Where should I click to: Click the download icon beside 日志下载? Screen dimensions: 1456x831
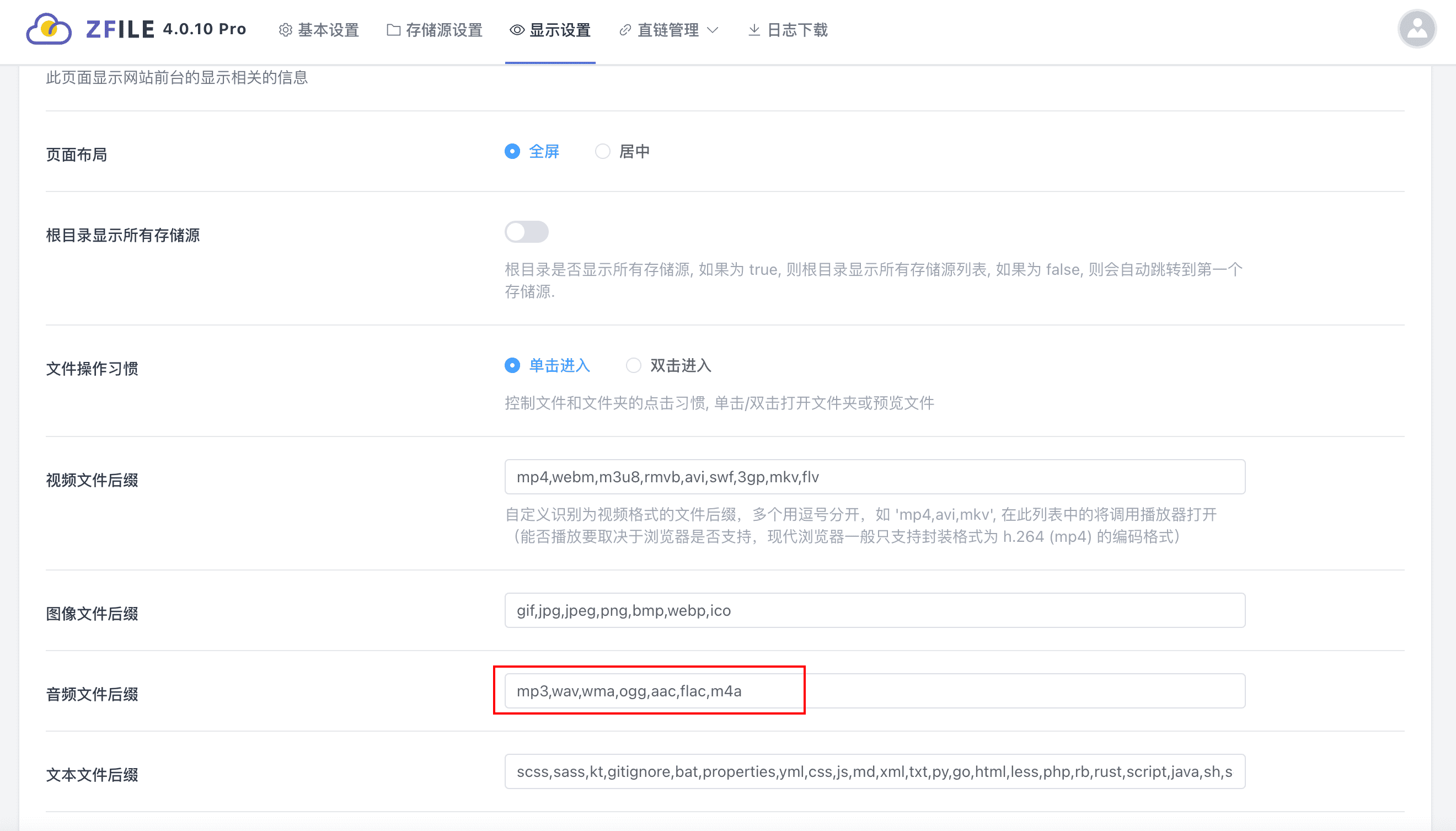point(754,30)
